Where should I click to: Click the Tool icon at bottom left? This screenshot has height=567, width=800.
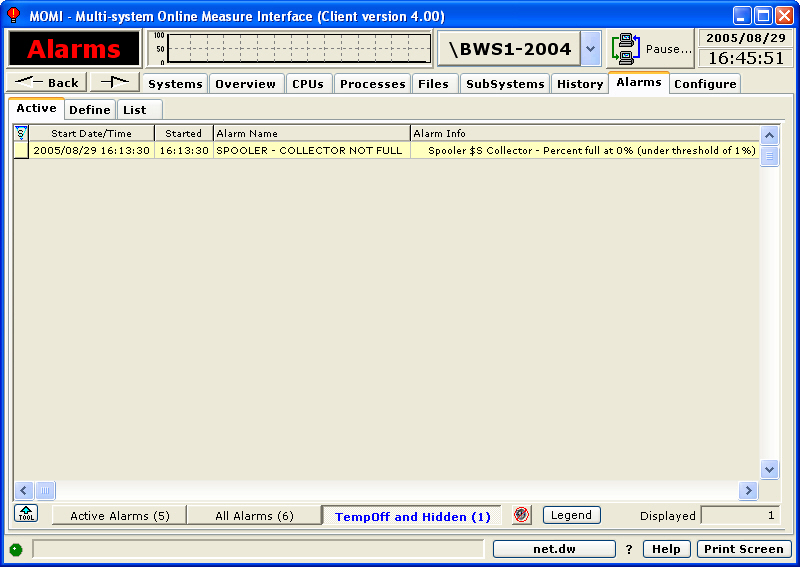pyautogui.click(x=26, y=514)
